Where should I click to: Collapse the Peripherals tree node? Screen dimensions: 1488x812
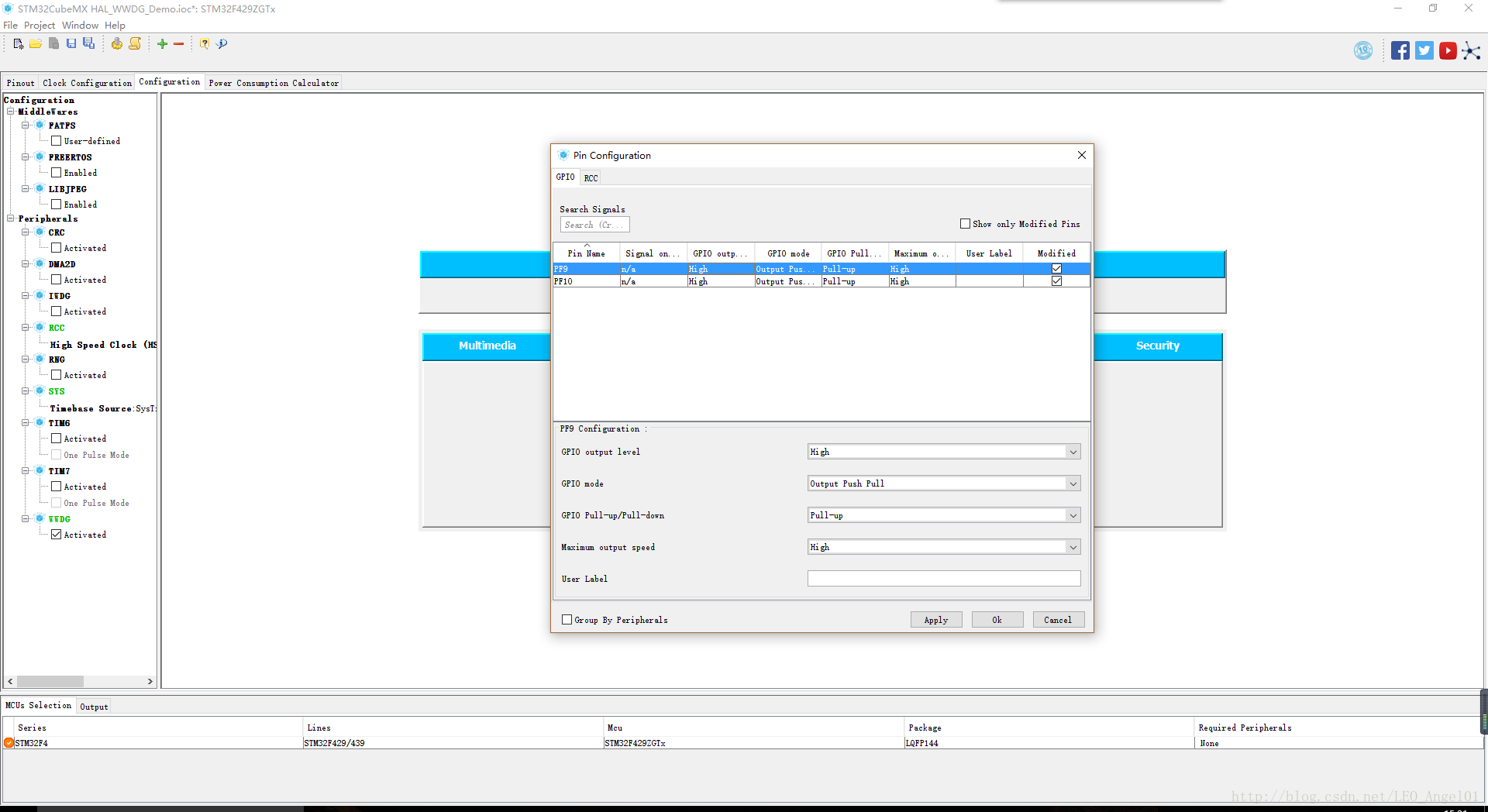[x=11, y=218]
